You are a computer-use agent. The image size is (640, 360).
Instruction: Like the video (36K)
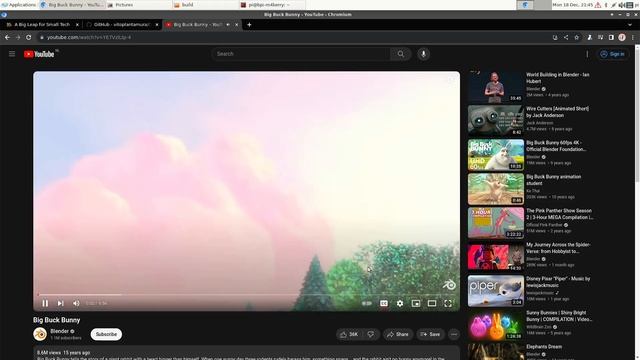click(x=348, y=334)
